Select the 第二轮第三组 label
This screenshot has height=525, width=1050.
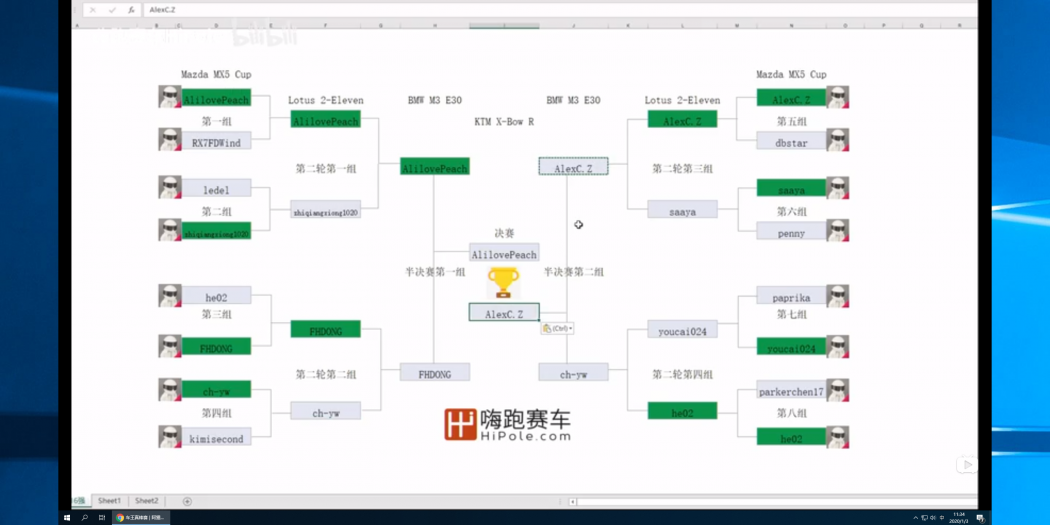pyautogui.click(x=682, y=169)
